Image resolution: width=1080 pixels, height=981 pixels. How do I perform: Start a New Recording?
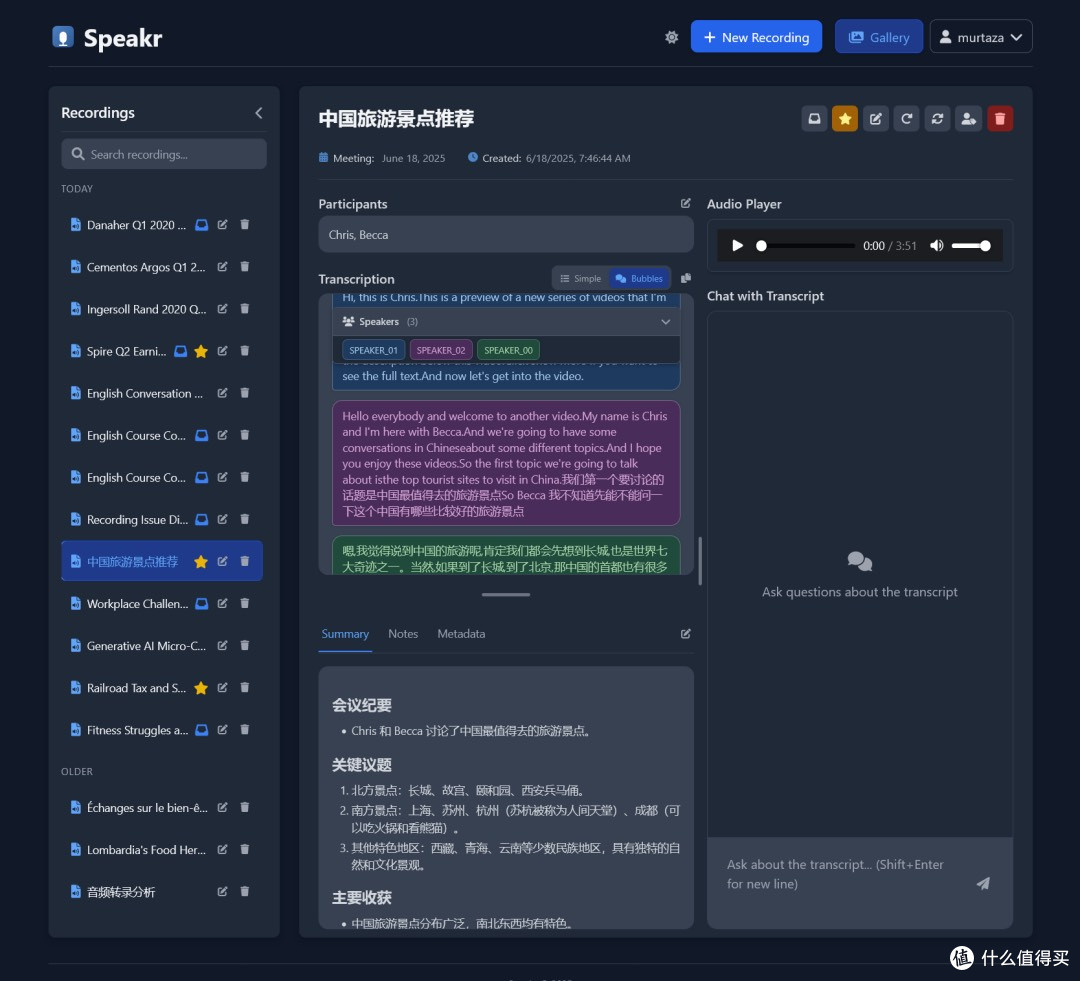[756, 37]
